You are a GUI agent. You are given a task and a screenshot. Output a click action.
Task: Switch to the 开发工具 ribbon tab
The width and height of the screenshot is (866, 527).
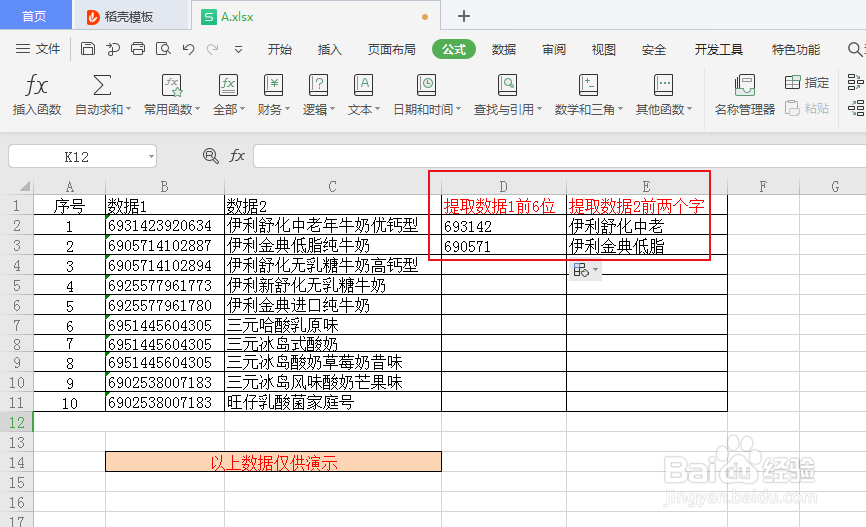[x=719, y=50]
